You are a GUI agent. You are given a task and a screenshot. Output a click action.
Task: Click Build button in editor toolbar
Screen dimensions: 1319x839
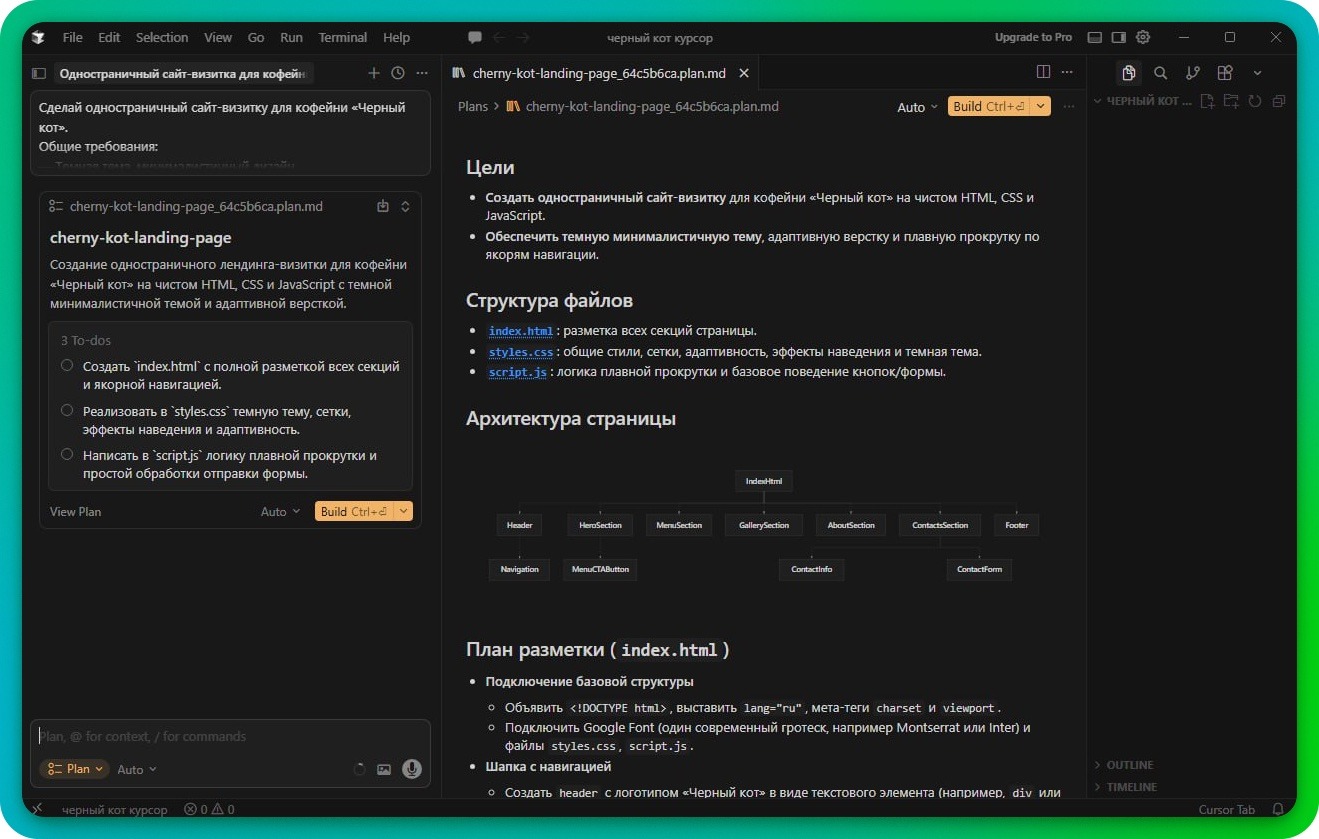989,106
